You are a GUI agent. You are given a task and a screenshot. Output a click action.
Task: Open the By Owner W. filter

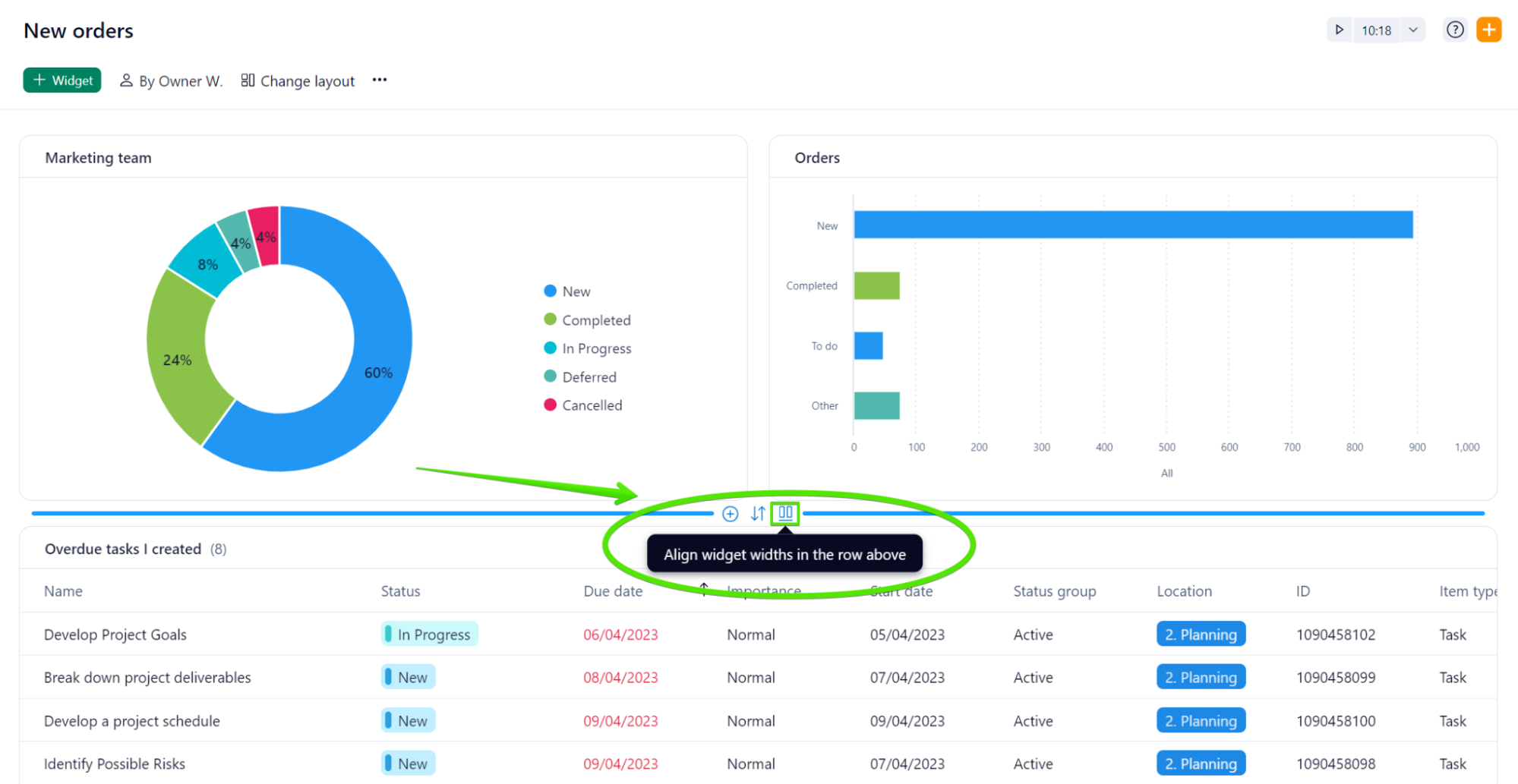171,80
